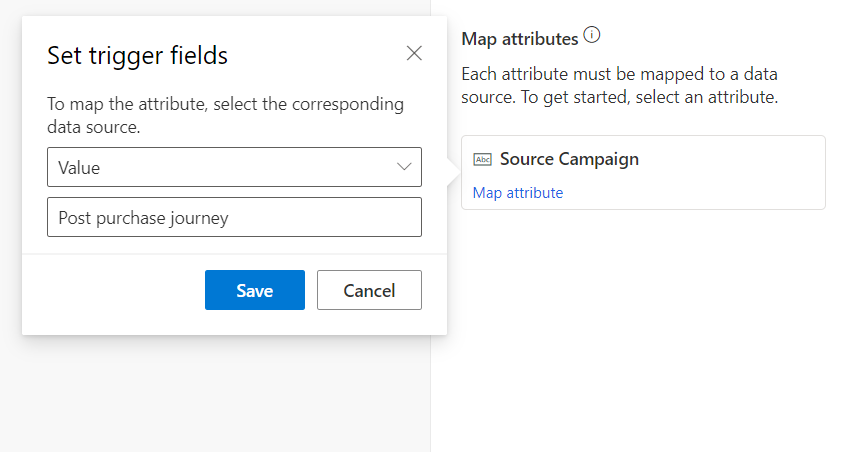Click the empty area below the Source Campaign card
842x452 pixels.
pyautogui.click(x=640, y=320)
